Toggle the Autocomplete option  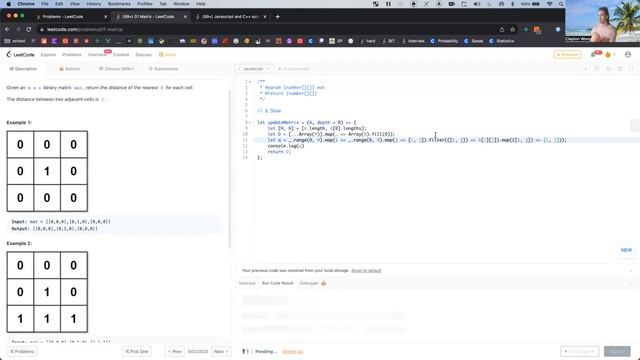[293, 69]
